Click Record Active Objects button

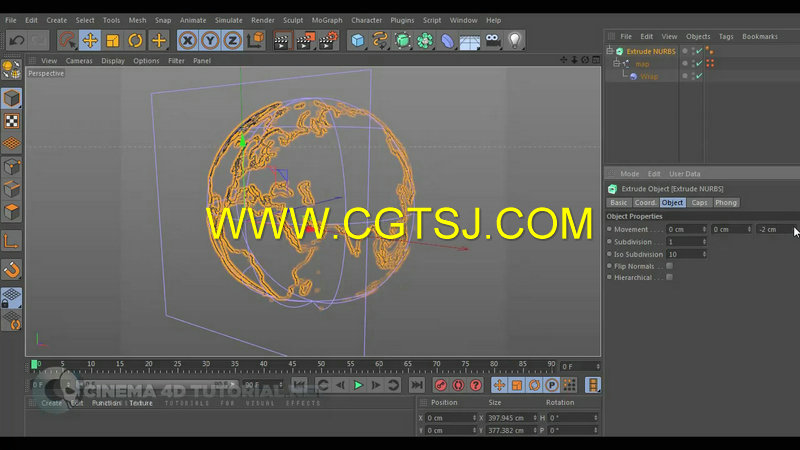tap(441, 385)
